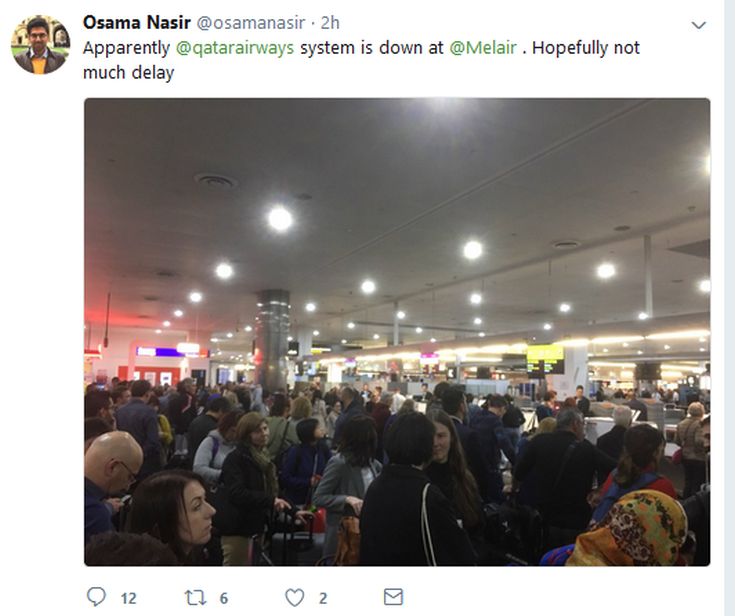
Task: Click the Osama Nasir display name
Action: pos(137,23)
